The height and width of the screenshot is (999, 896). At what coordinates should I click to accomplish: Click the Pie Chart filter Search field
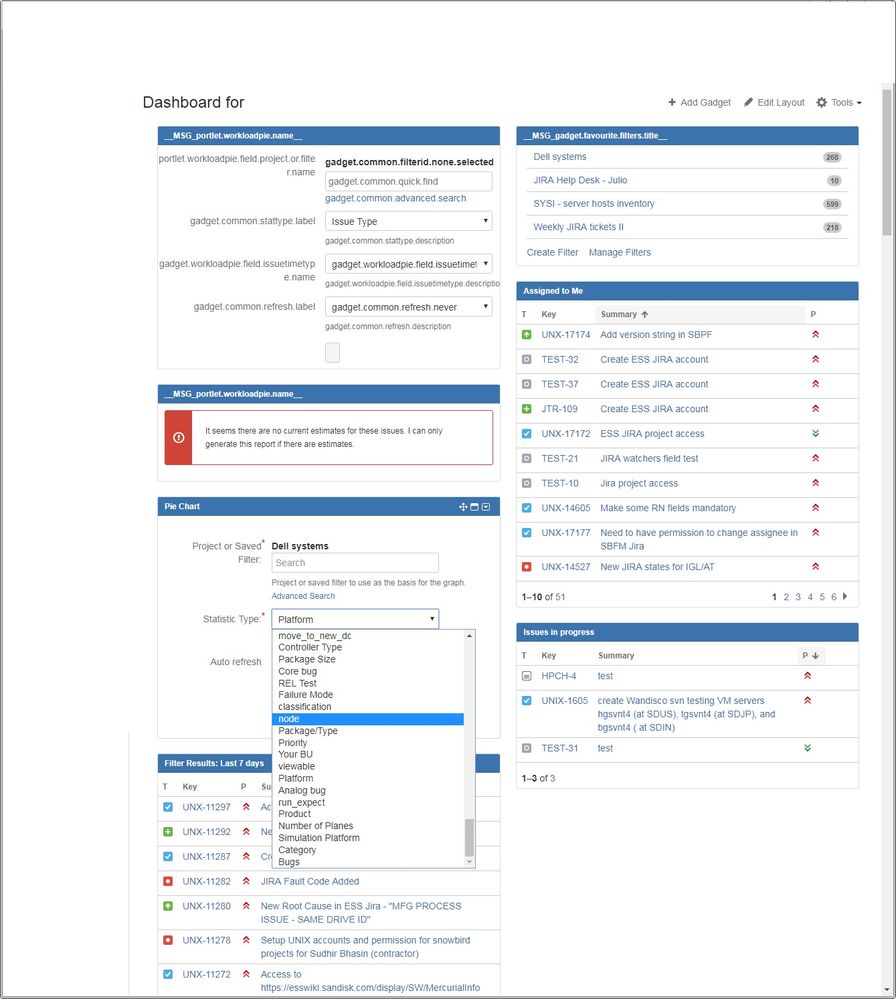355,563
